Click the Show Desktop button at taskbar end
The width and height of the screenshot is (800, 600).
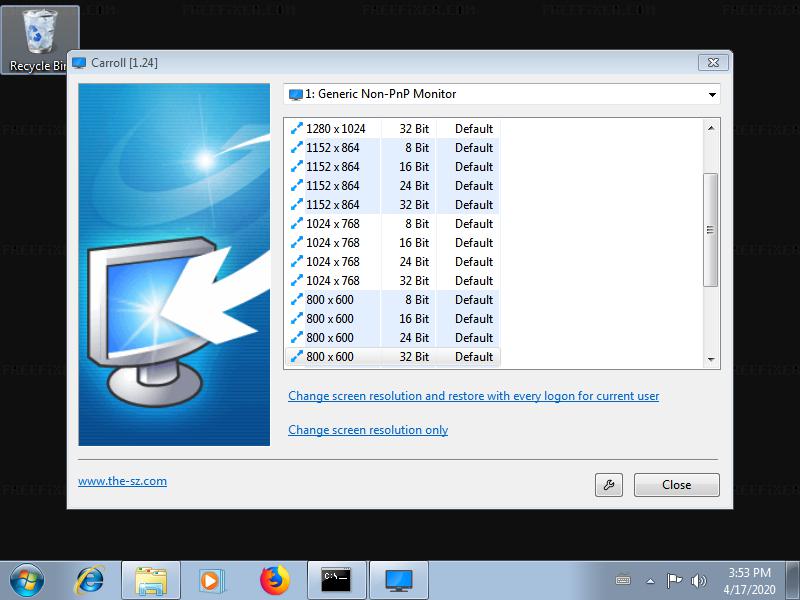(x=793, y=581)
